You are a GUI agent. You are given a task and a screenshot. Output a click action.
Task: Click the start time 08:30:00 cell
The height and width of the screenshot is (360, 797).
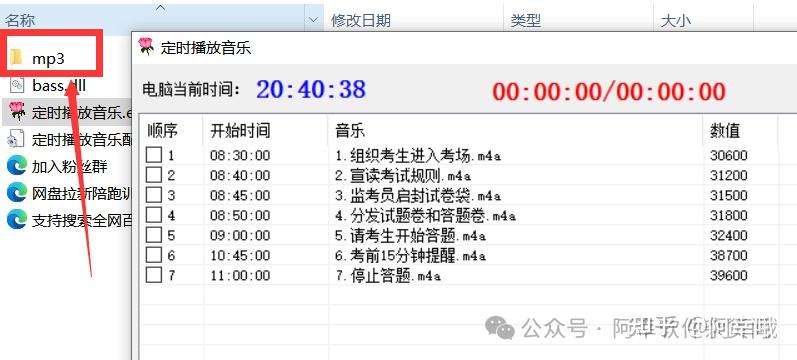[240, 155]
